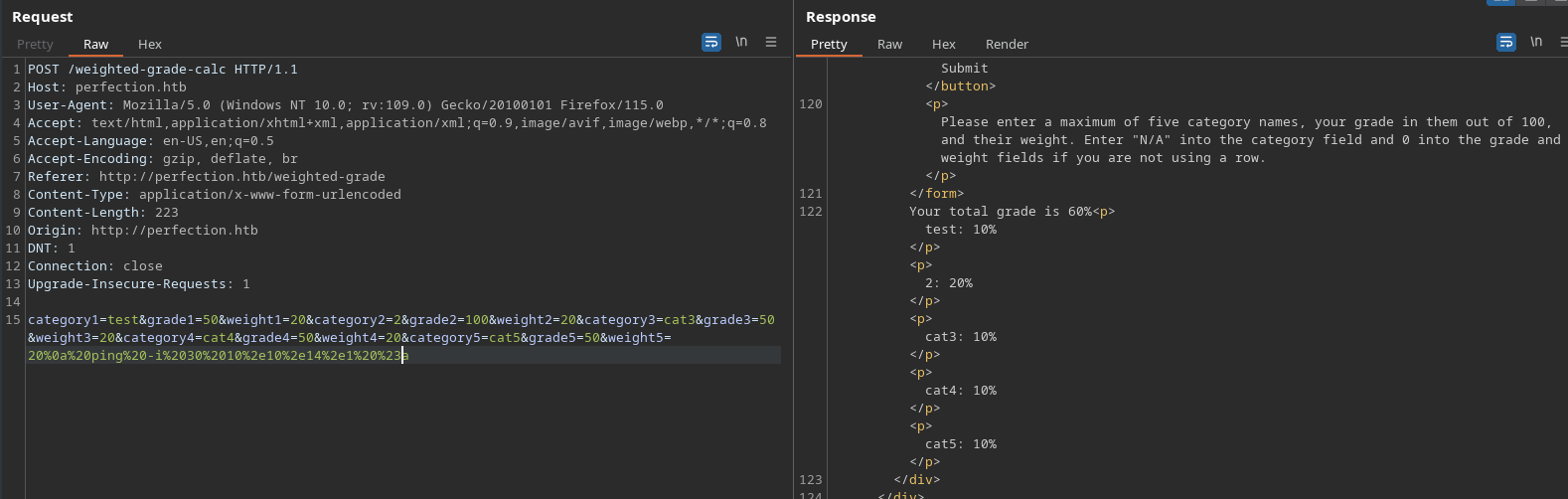This screenshot has width=1568, height=499.
Task: Select the Raw tab in Request panel
Action: pos(96,44)
